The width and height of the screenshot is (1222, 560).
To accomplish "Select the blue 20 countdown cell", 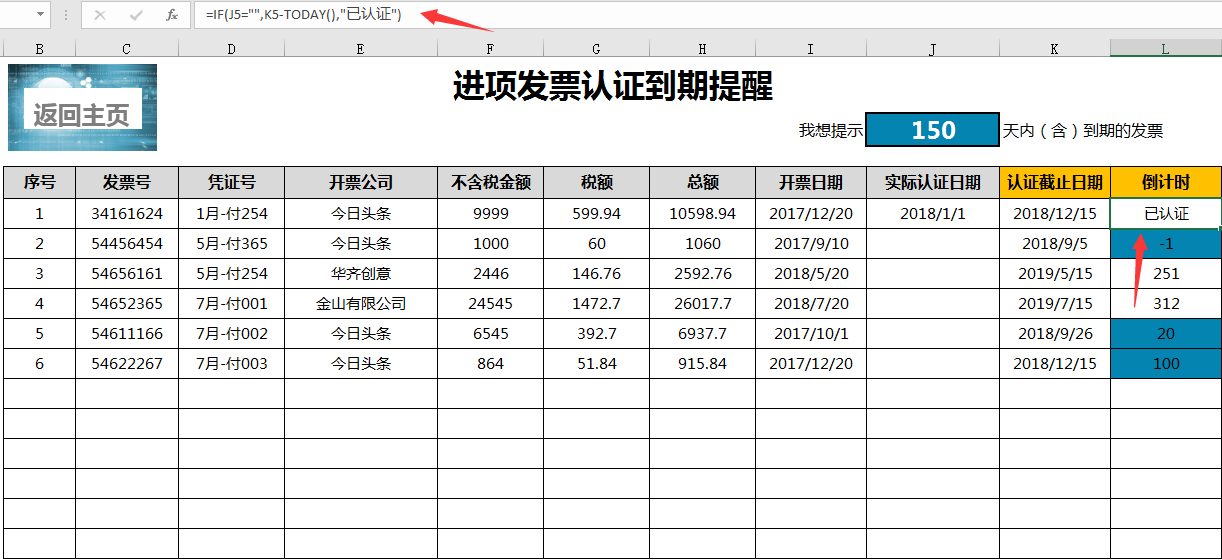I will pos(1166,333).
